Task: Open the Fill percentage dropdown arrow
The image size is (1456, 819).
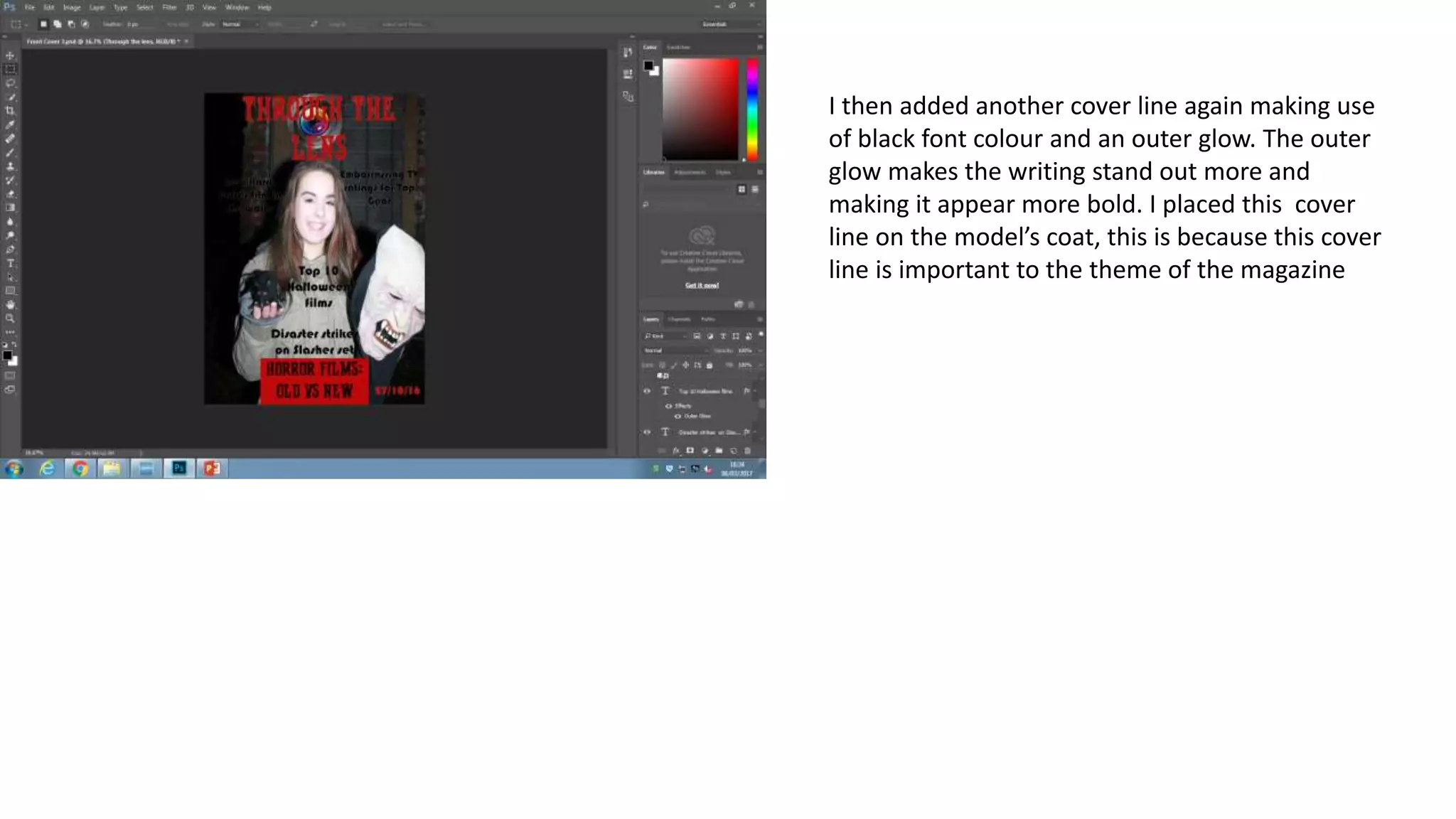Action: pyautogui.click(x=759, y=365)
